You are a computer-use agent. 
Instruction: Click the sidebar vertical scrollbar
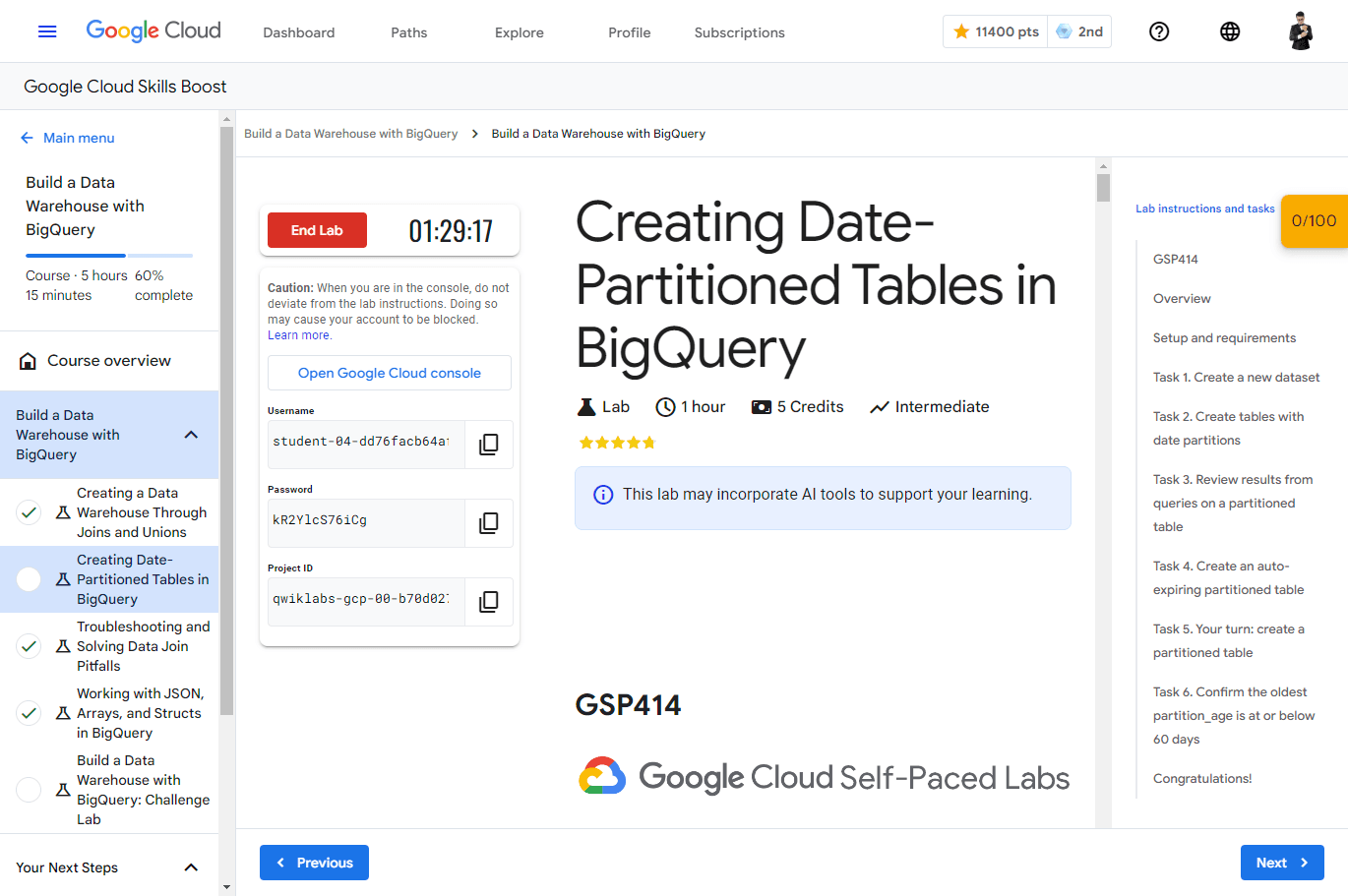[227, 421]
